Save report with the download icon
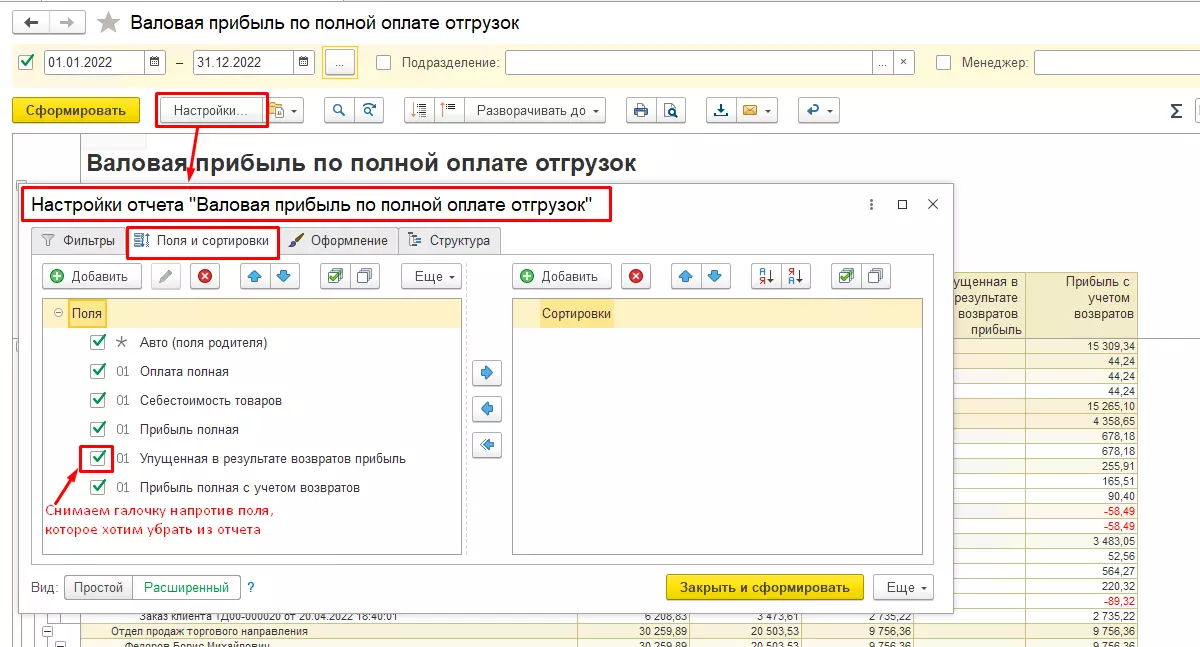The height and width of the screenshot is (647, 1200). pos(720,111)
